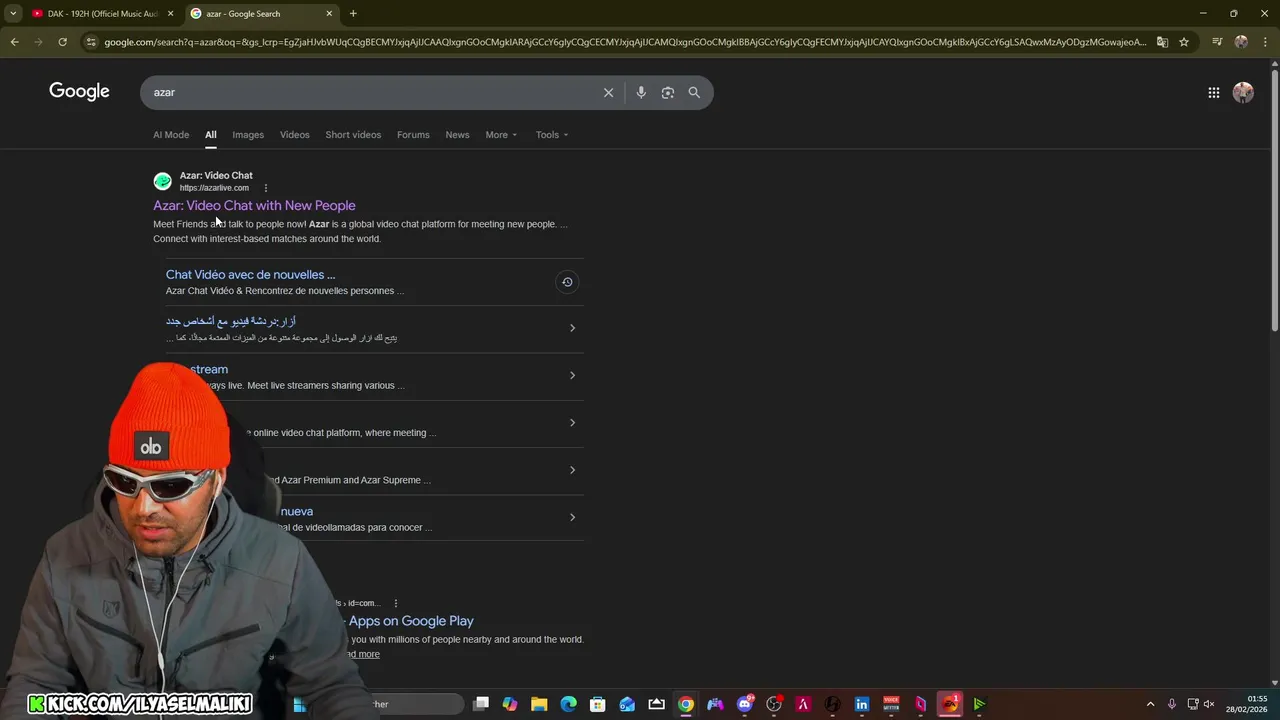
Task: Expand the online video chat platform chevron
Action: 572,422
